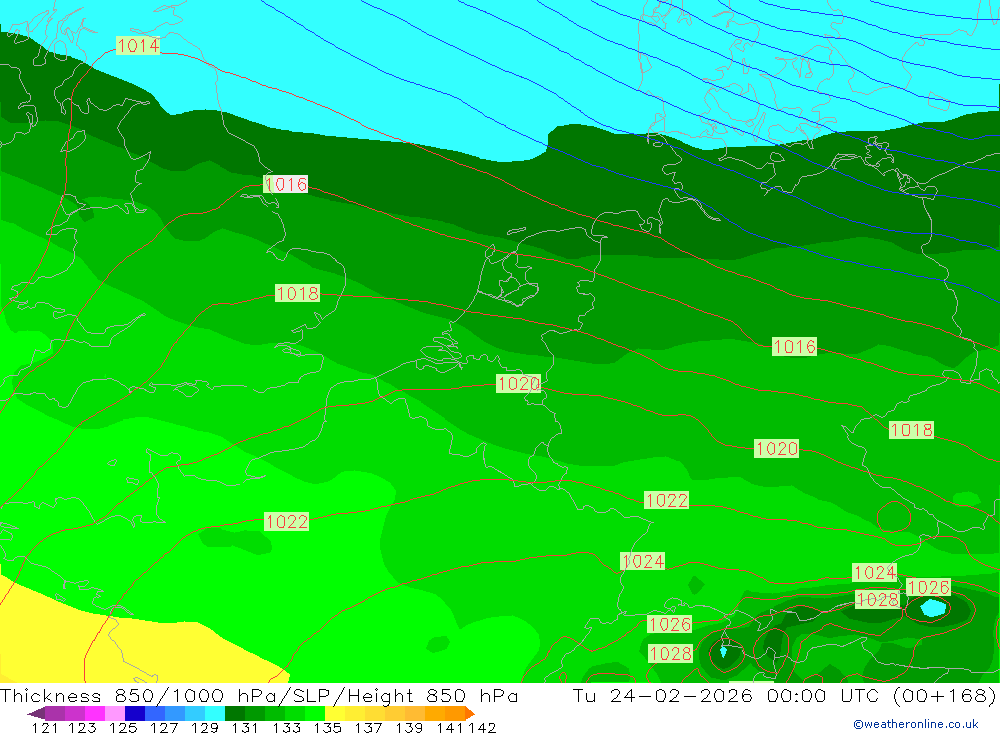Click the 1022 label over southwestern Germany
The height and width of the screenshot is (733, 1000).
(x=666, y=500)
